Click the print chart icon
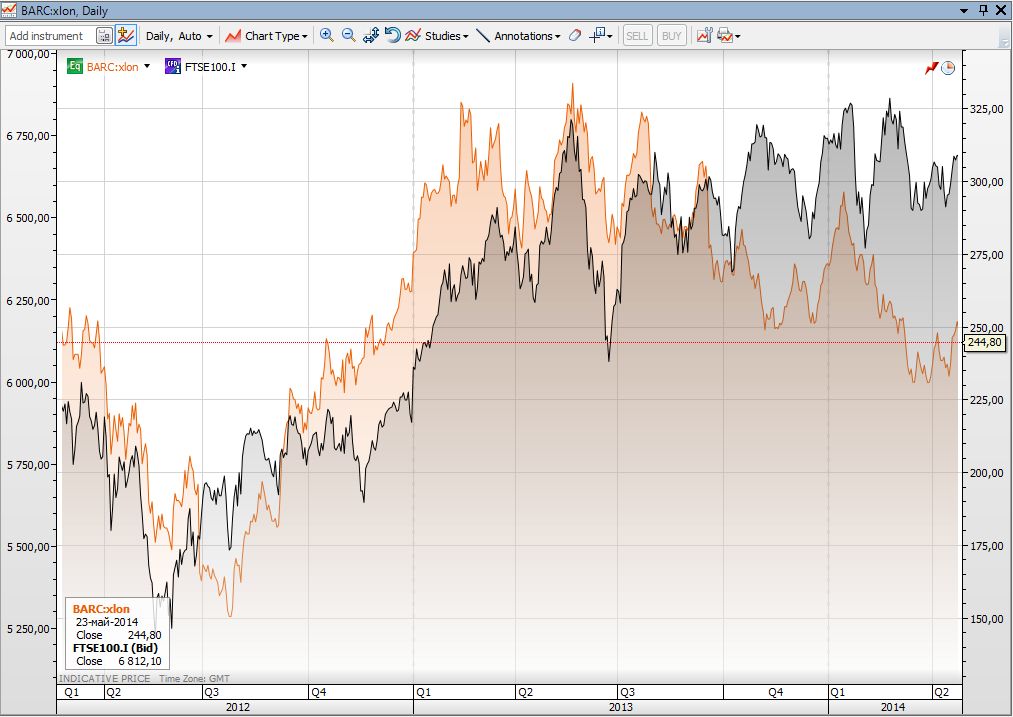The height and width of the screenshot is (717, 1013). click(725, 36)
